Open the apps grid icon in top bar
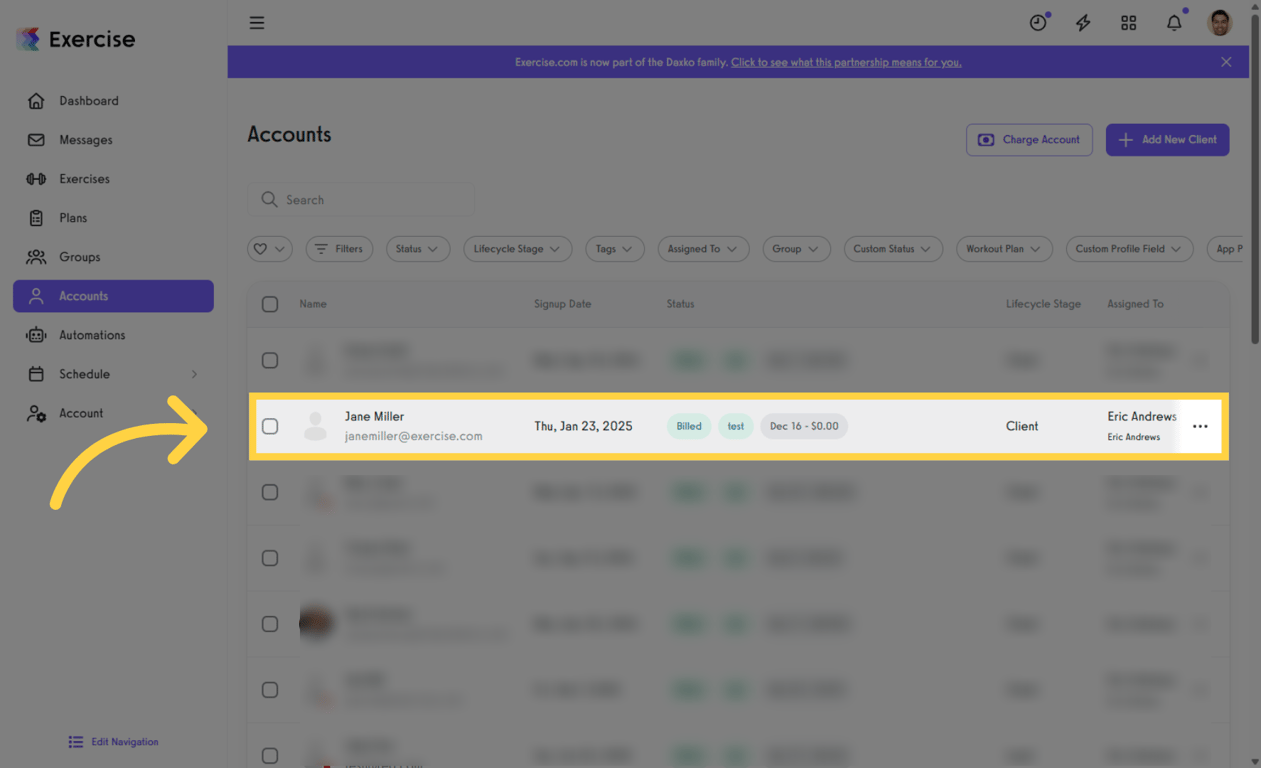The image size is (1261, 768). click(x=1129, y=22)
